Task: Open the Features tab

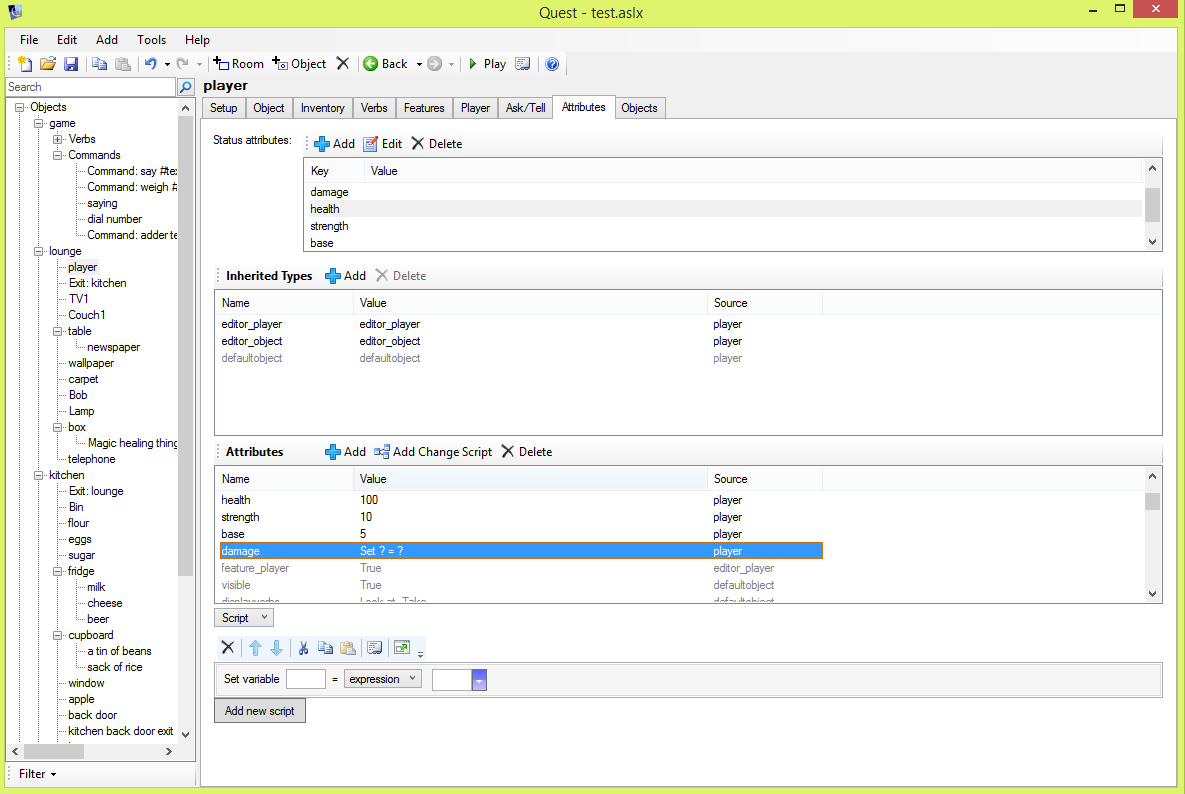Action: [x=424, y=108]
